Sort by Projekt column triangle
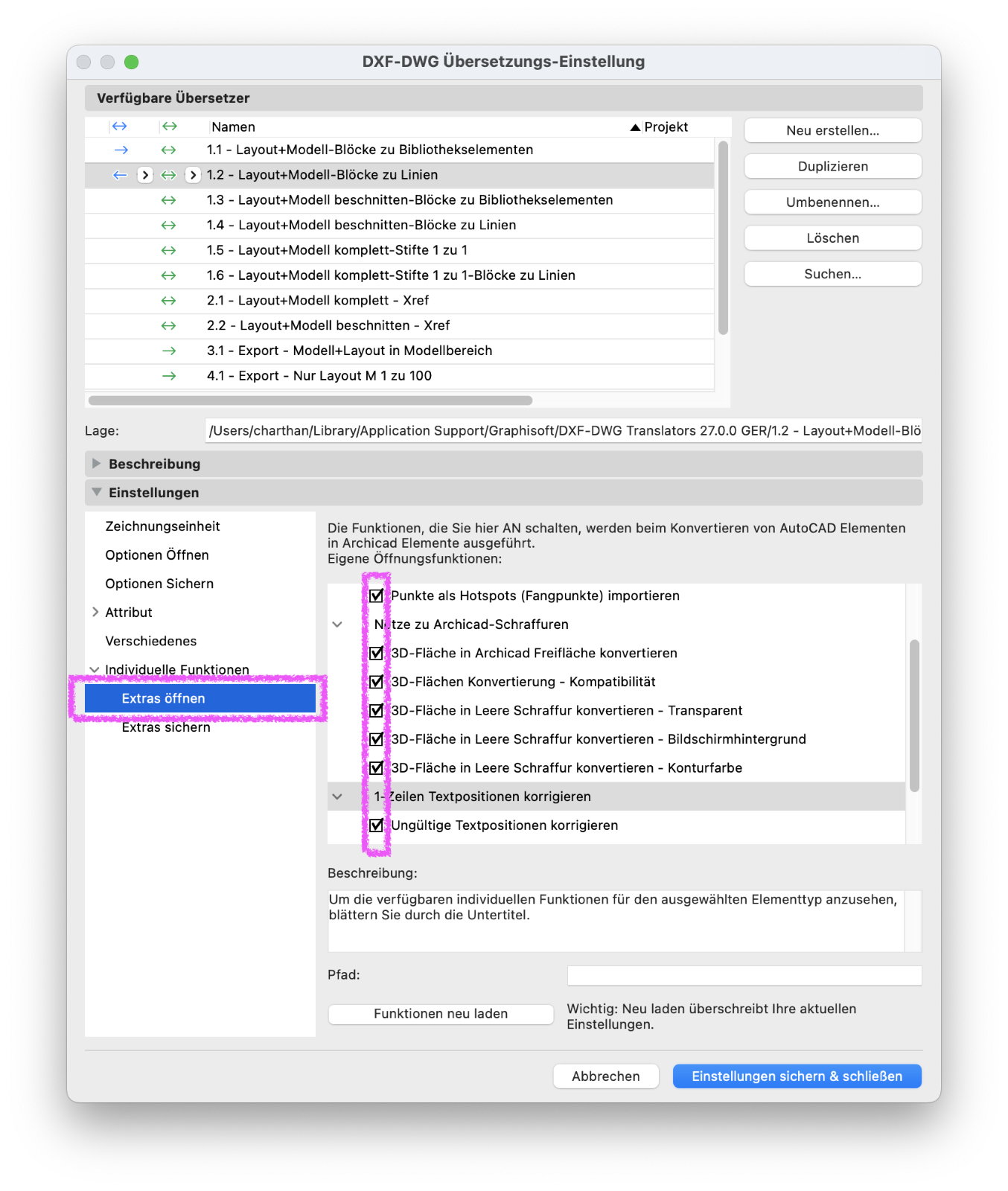1008x1191 pixels. tap(635, 127)
